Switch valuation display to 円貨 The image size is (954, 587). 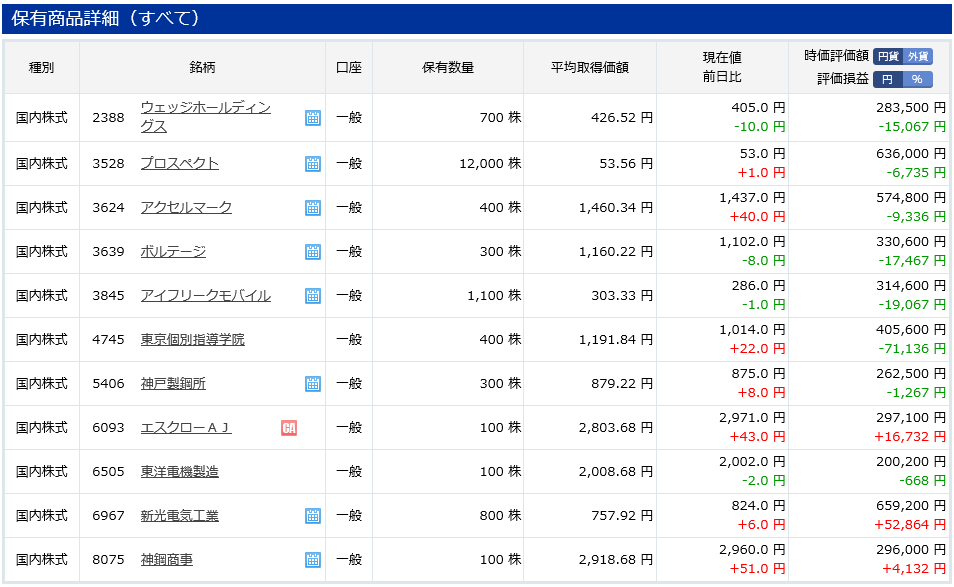pos(888,57)
